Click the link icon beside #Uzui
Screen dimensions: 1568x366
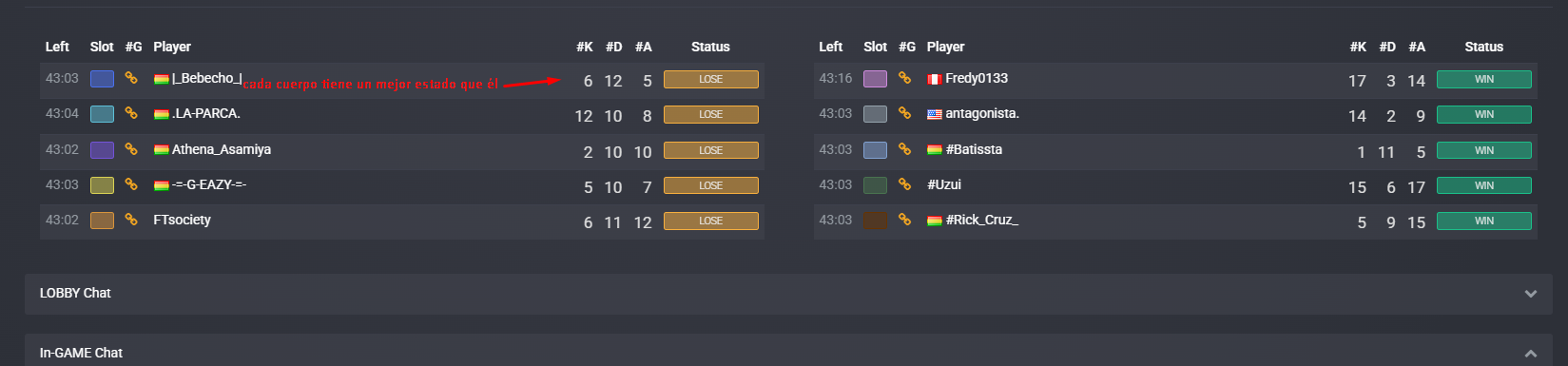[x=905, y=184]
